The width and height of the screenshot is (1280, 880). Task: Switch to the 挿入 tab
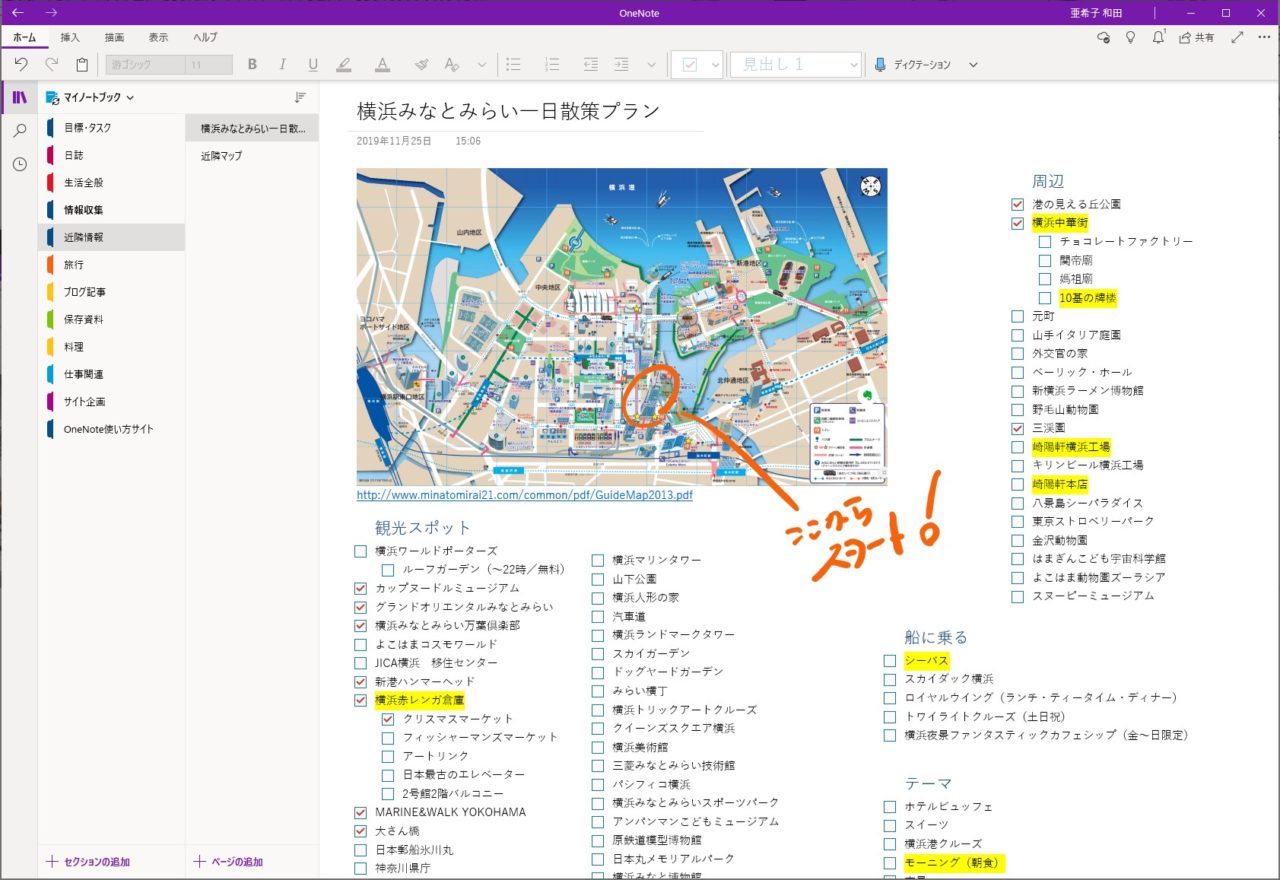[70, 37]
